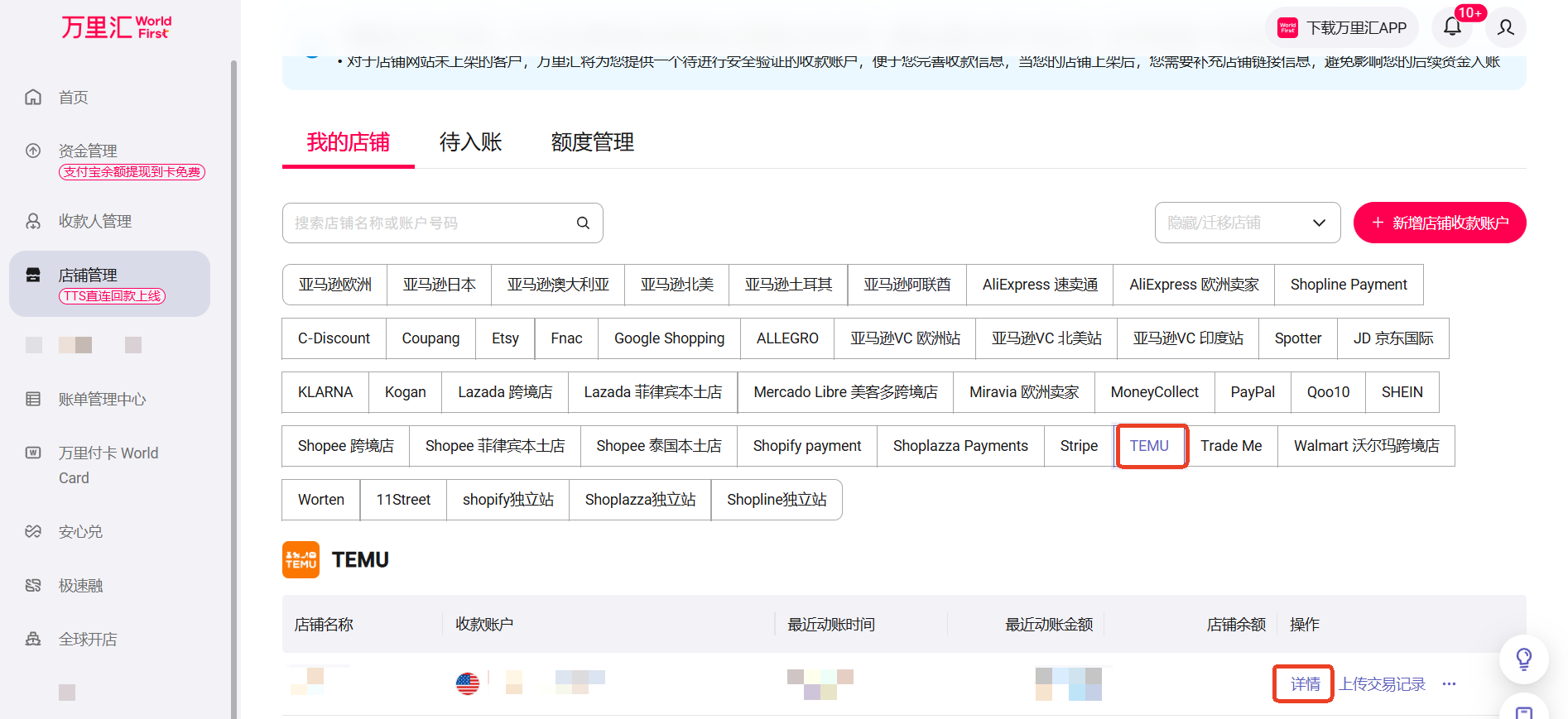The height and width of the screenshot is (719, 1568).
Task: Click the 上传交易记录 link
Action: point(1382,684)
